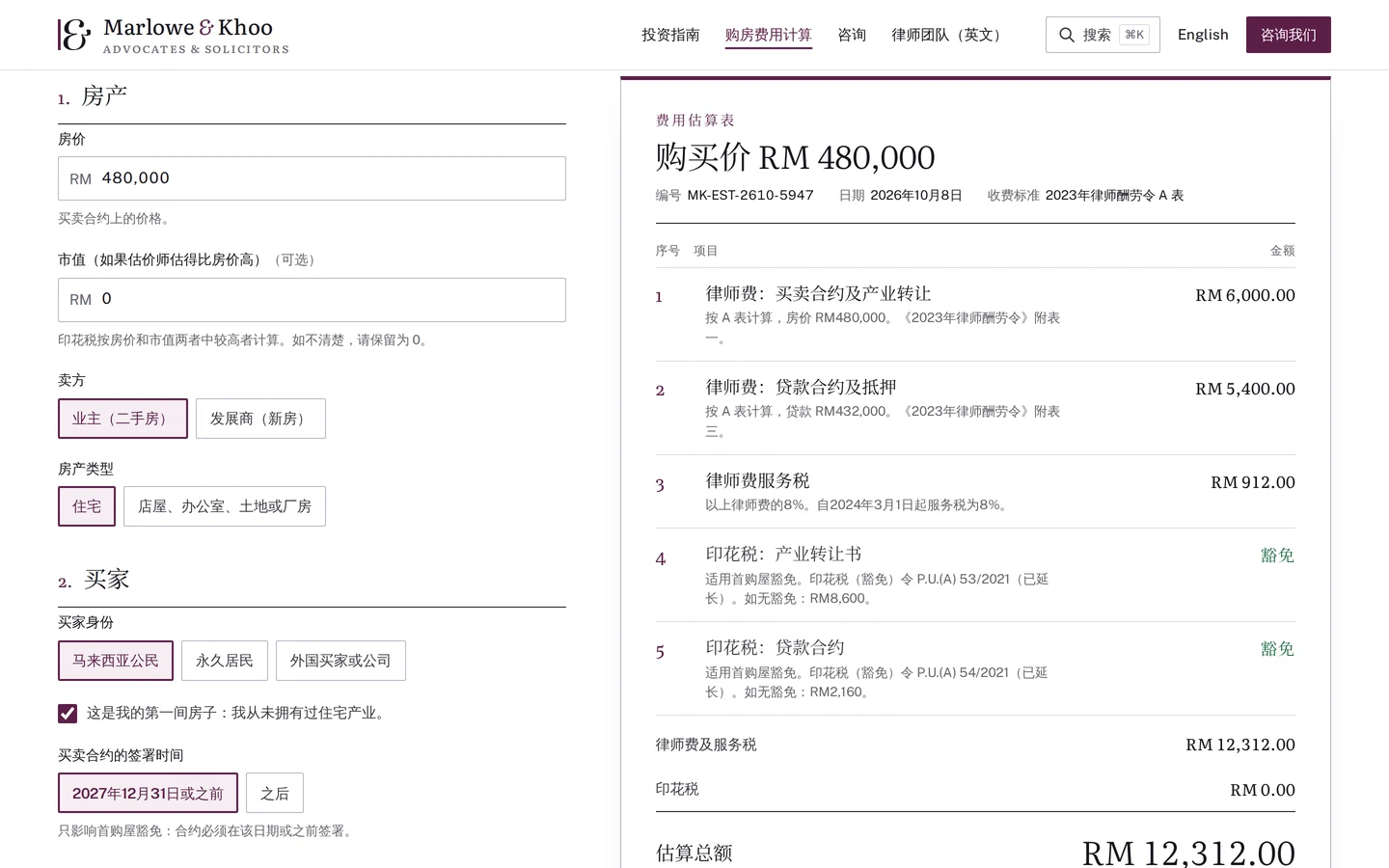Toggle the first-home checkbox
1389x868 pixels.
click(x=68, y=714)
